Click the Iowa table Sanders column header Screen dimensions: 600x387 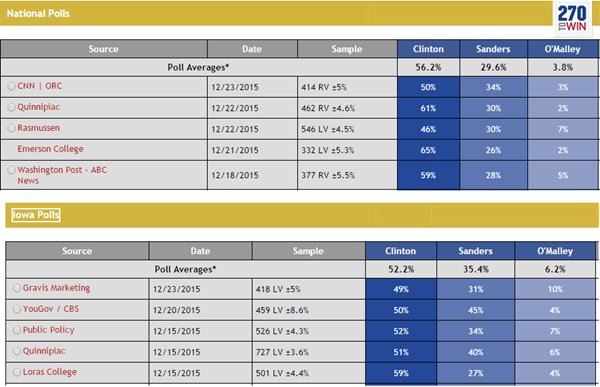pyautogui.click(x=475, y=251)
